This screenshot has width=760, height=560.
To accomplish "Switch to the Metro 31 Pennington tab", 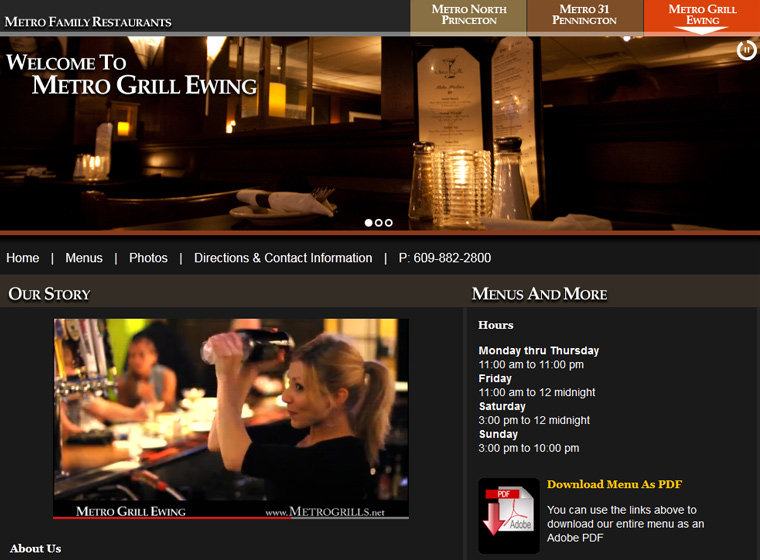I will (584, 15).
